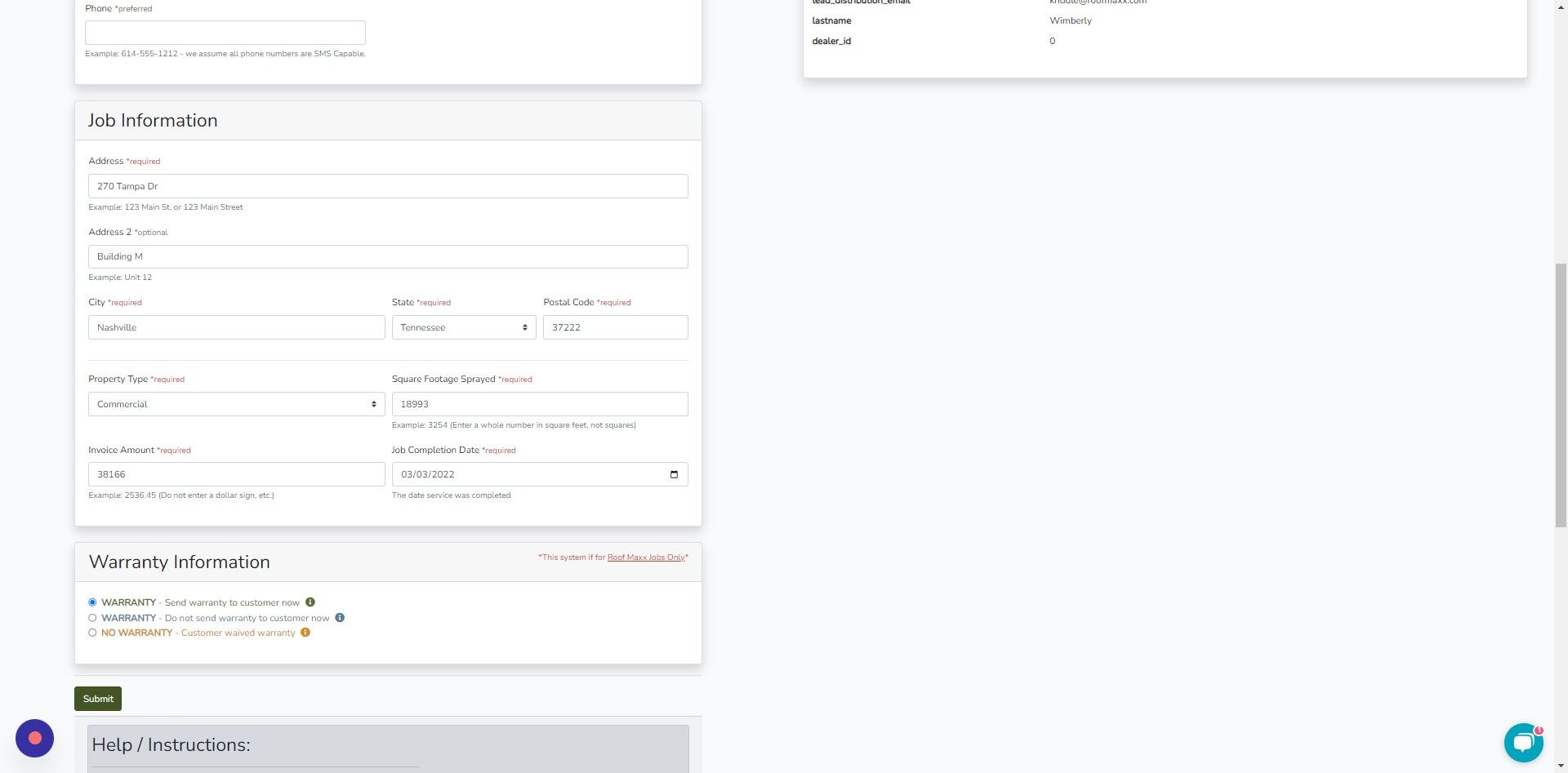
Task: Click the Warranty Information heading
Action: pos(179,562)
